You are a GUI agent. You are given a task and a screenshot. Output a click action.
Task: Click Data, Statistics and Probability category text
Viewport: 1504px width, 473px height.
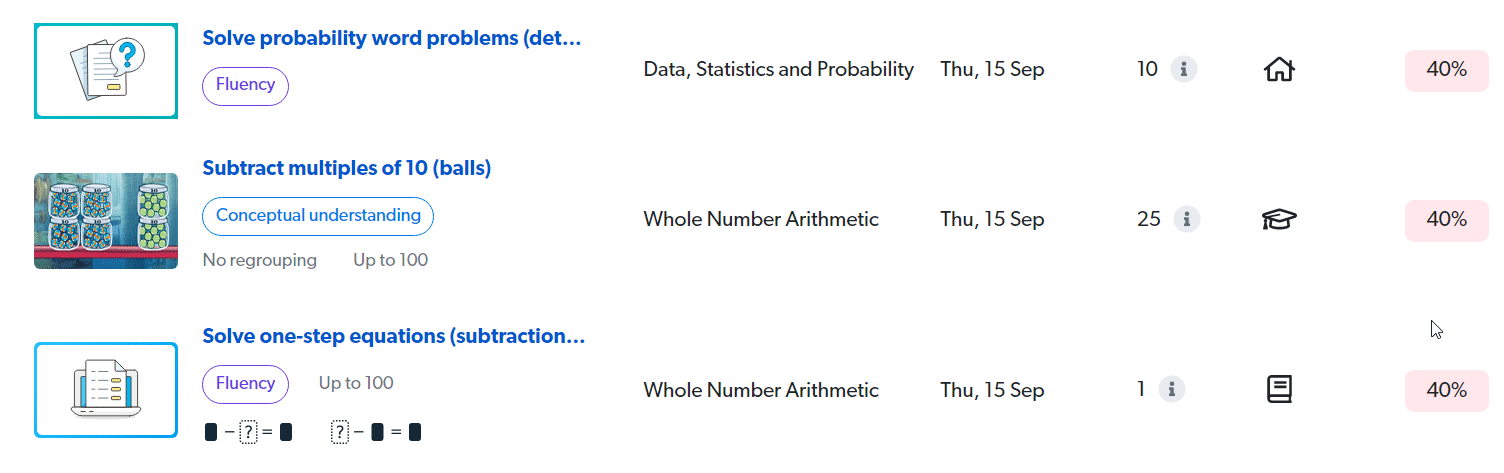click(778, 70)
